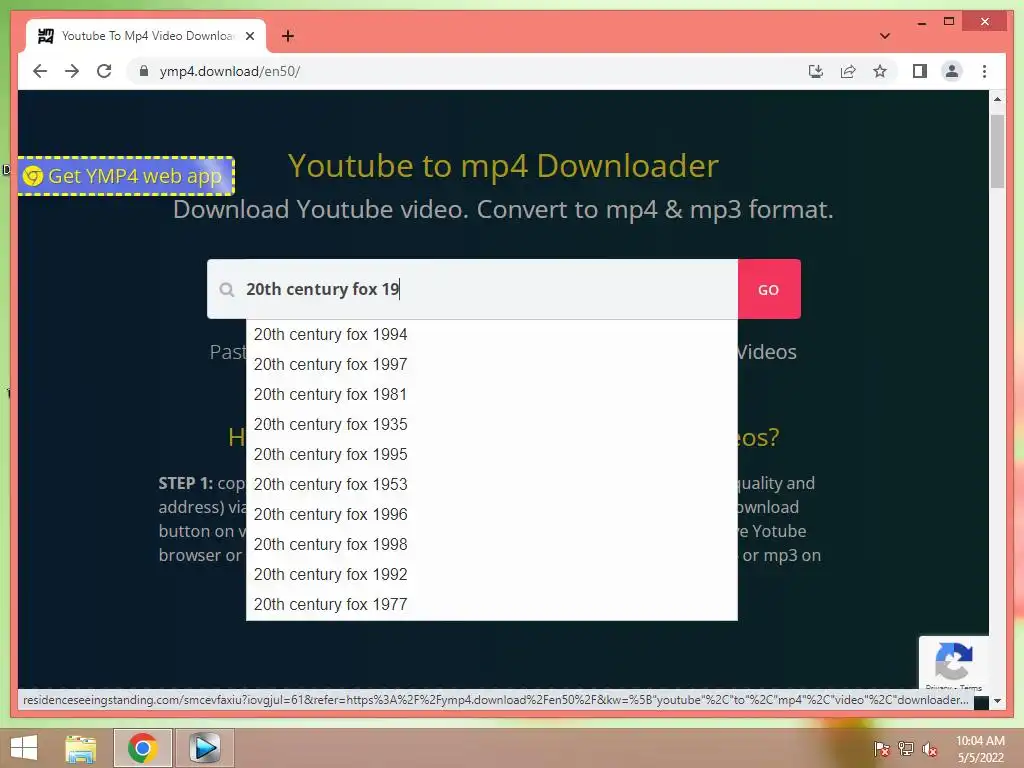Choose suggestion 20th century fox 1994

(492, 334)
